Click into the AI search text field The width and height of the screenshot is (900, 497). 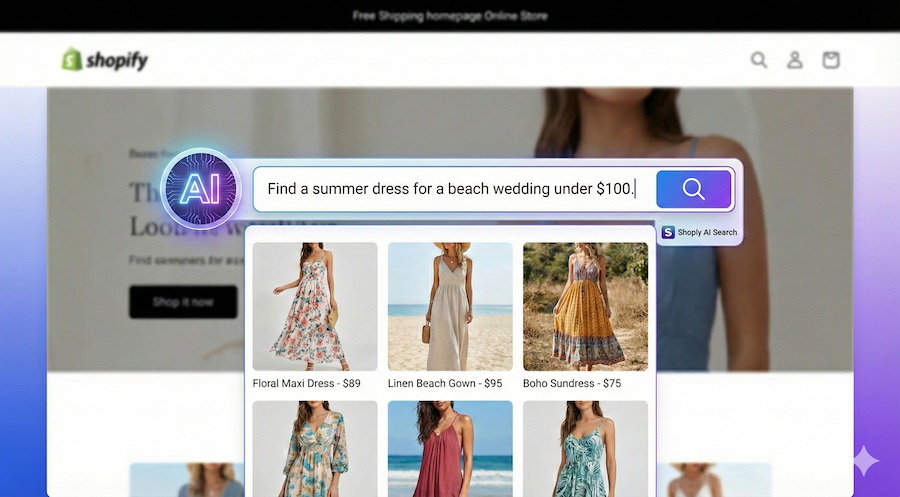click(x=450, y=189)
